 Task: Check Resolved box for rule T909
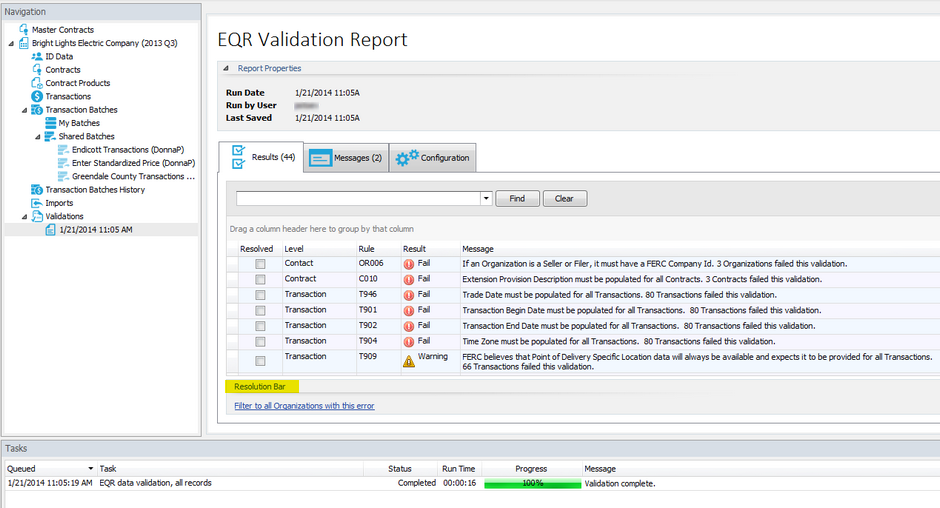click(x=260, y=361)
